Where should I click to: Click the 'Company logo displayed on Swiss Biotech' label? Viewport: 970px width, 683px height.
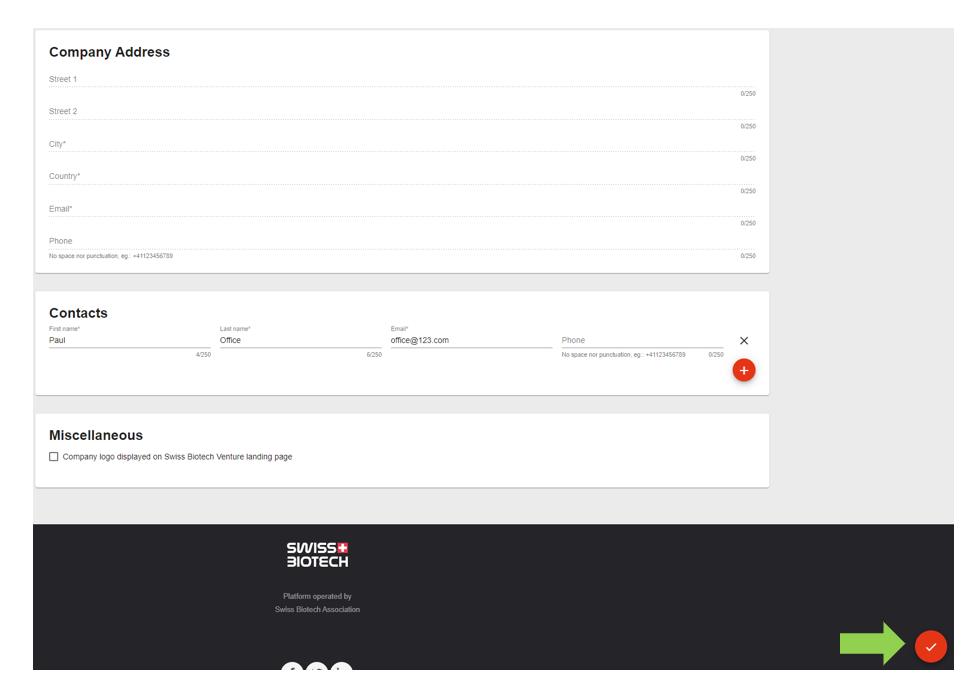point(177,457)
